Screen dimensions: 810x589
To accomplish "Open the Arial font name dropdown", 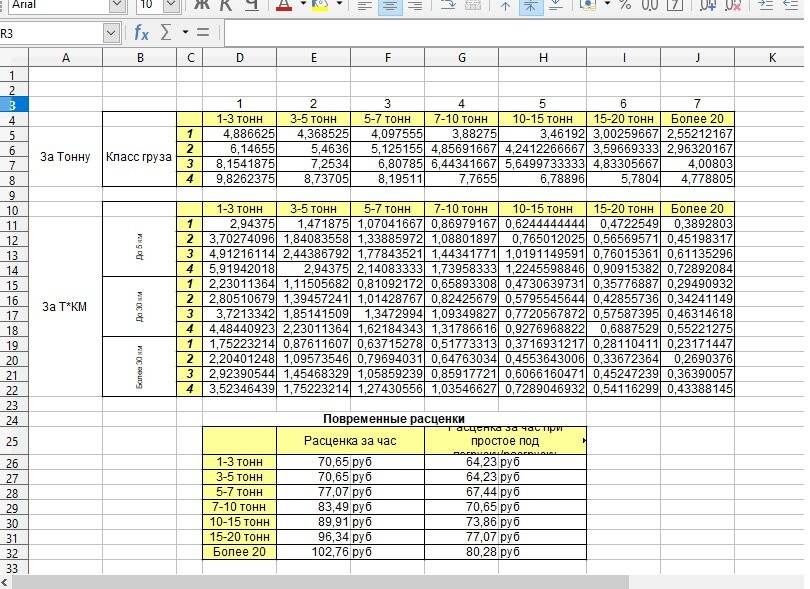I will pos(118,5).
